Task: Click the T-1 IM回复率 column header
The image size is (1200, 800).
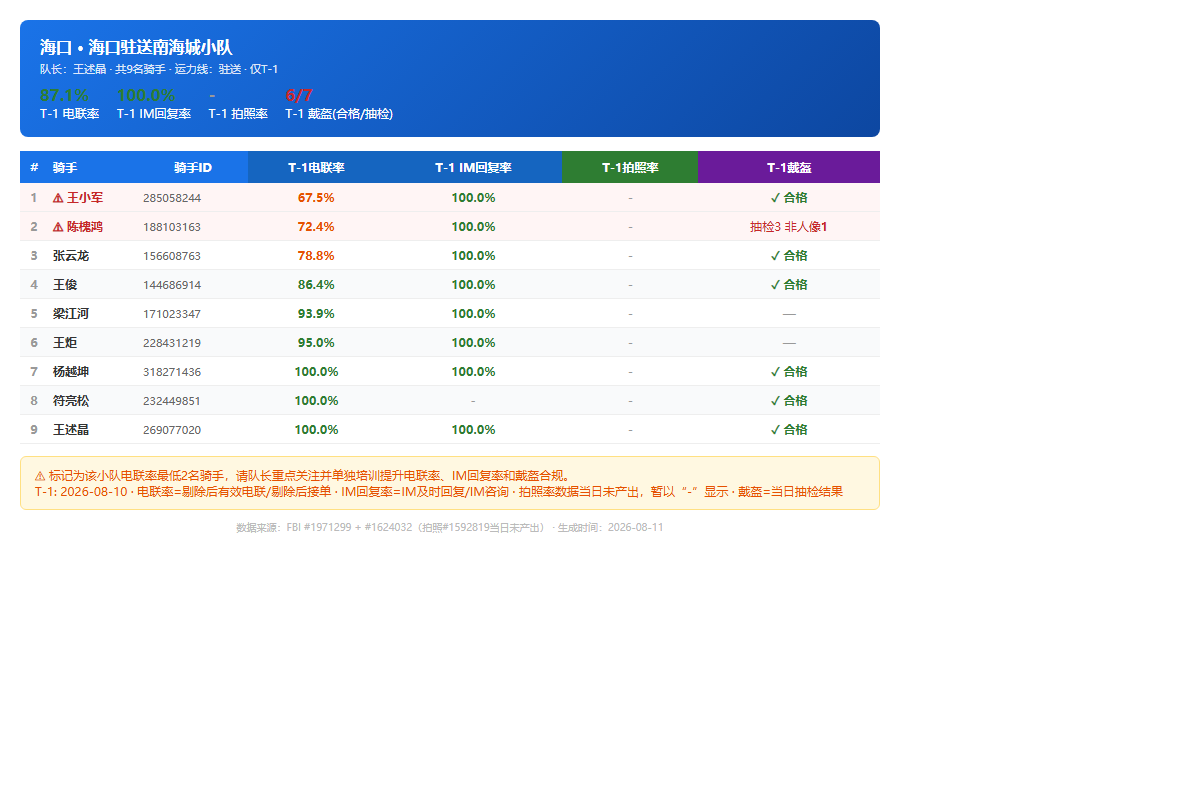Action: [473, 167]
